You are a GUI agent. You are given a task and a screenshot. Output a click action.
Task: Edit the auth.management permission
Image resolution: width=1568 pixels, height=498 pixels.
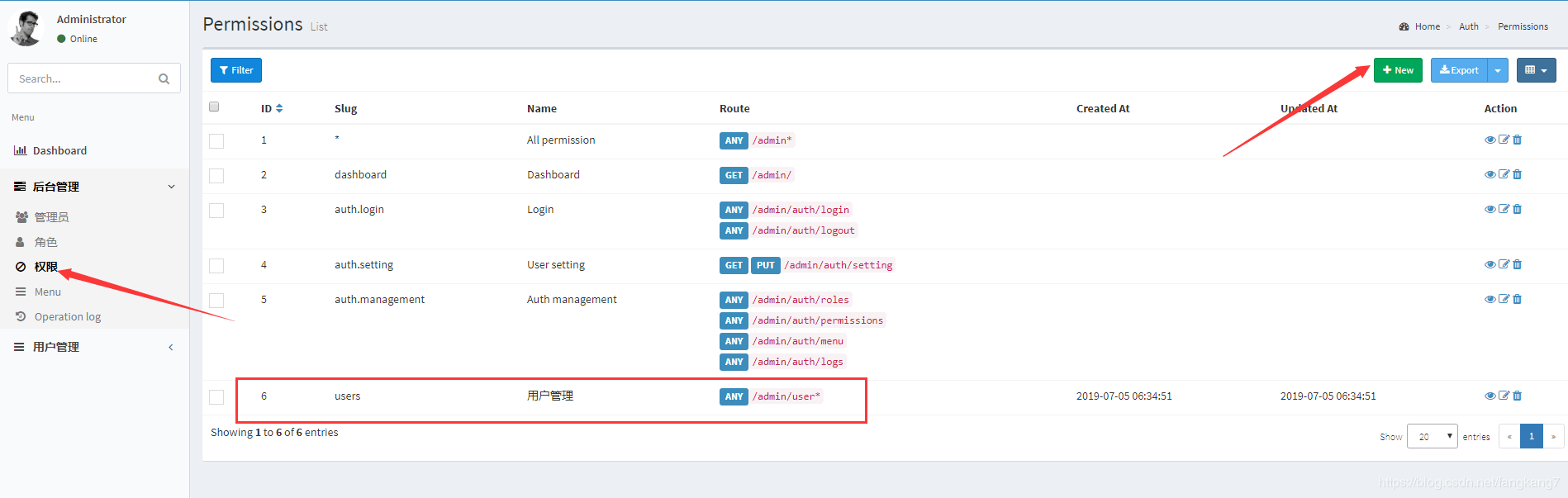click(x=1504, y=299)
